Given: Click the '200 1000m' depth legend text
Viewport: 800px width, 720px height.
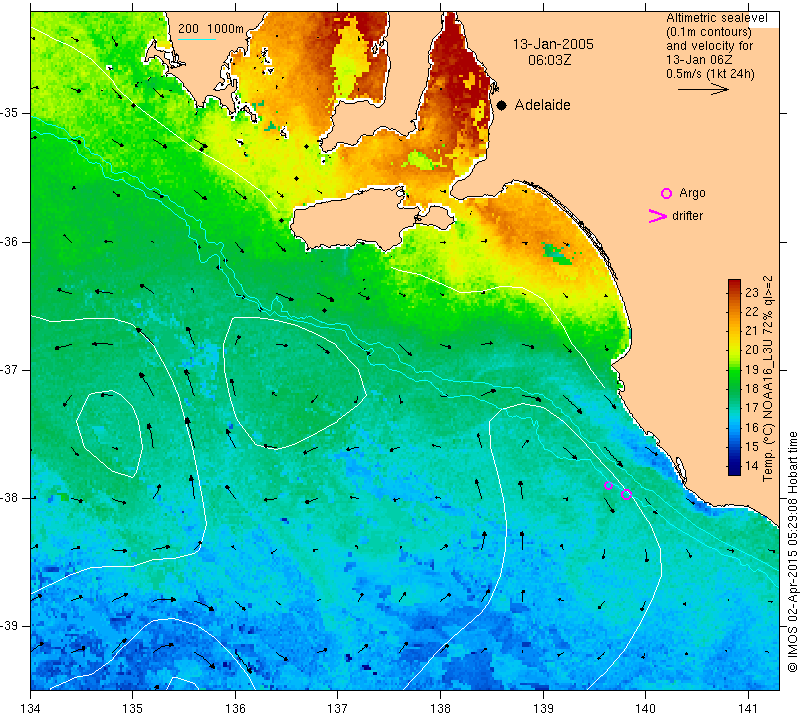Looking at the screenshot, I should pos(211,29).
